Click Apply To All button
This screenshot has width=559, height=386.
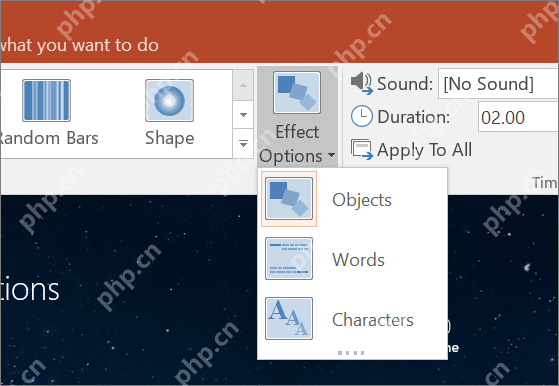(411, 149)
